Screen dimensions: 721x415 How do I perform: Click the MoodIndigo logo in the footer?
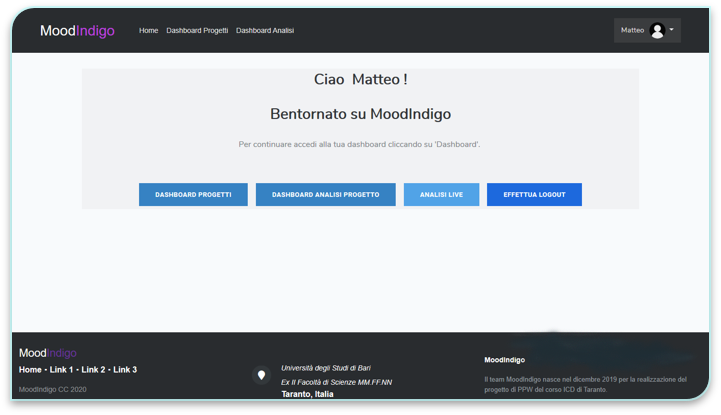pos(48,353)
